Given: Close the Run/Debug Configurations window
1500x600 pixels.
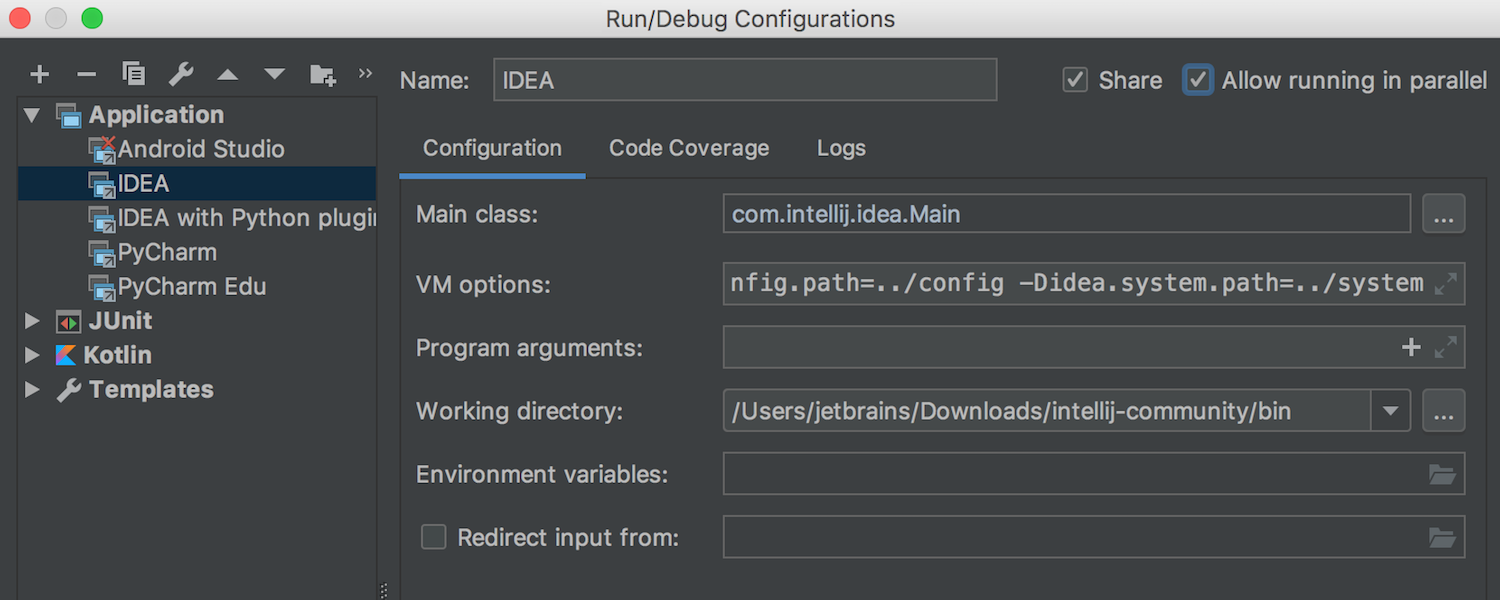Looking at the screenshot, I should [20, 18].
